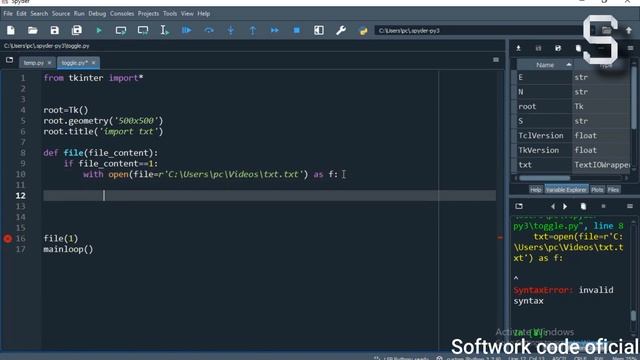
Task: Switch to the Plots tab
Action: click(597, 189)
